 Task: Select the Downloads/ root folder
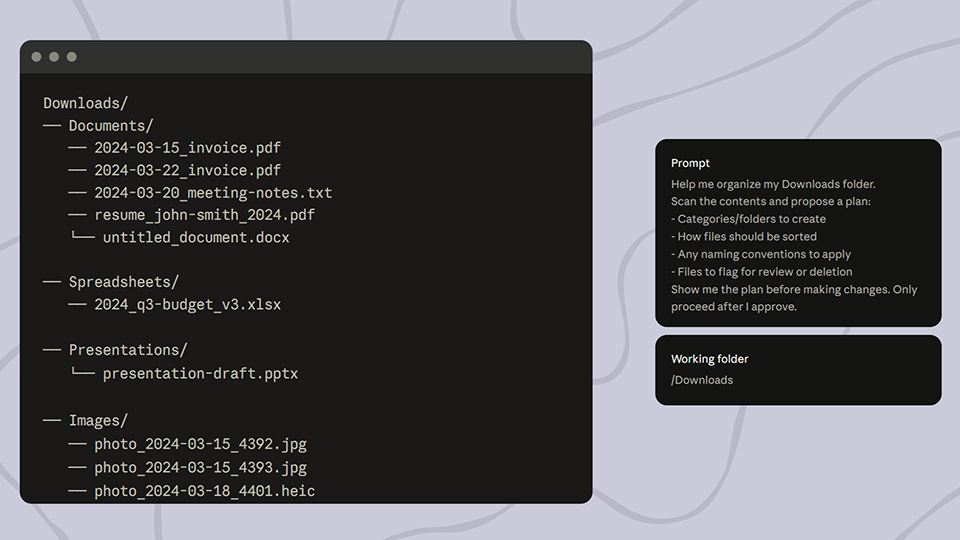(86, 103)
